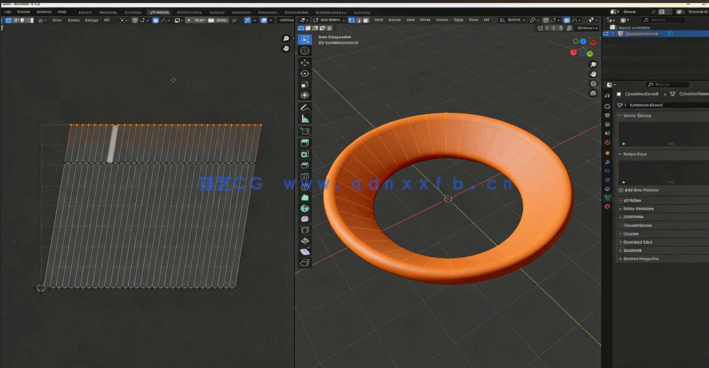Select the Spin tool
This screenshot has height=368, width=709.
point(305,208)
